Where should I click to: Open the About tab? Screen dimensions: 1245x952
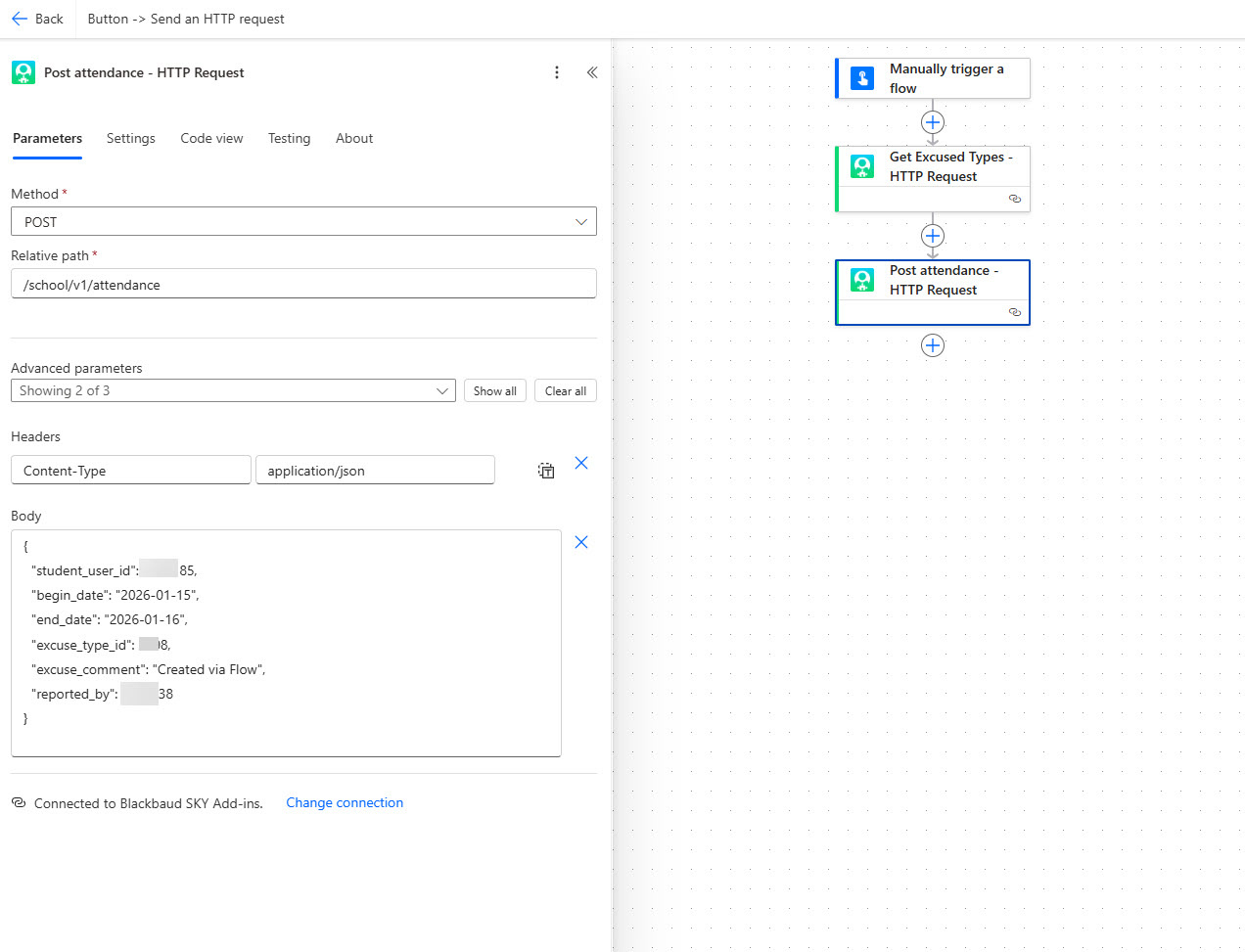tap(354, 138)
